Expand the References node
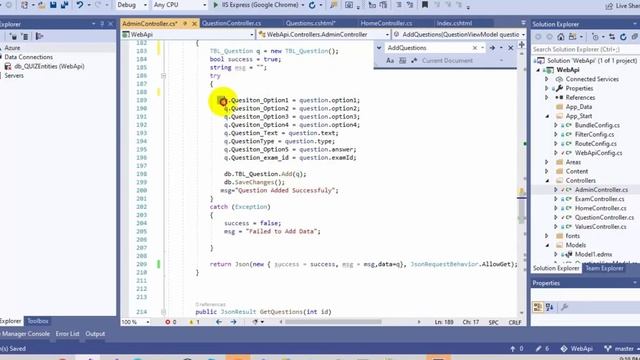Image resolution: width=640 pixels, height=360 pixels. (547, 98)
